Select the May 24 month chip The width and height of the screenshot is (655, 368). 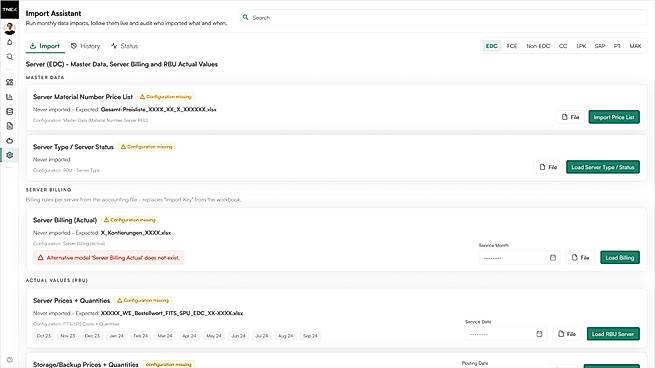pyautogui.click(x=214, y=336)
